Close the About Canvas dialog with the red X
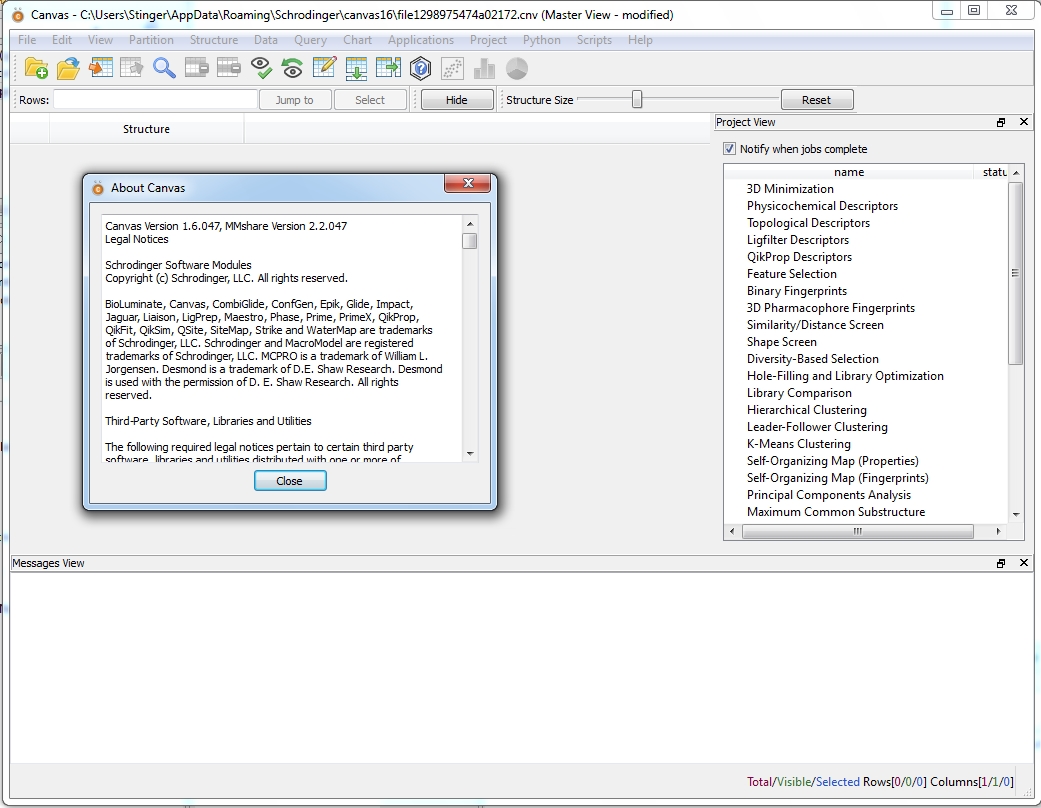This screenshot has height=808, width=1041. 467,183
